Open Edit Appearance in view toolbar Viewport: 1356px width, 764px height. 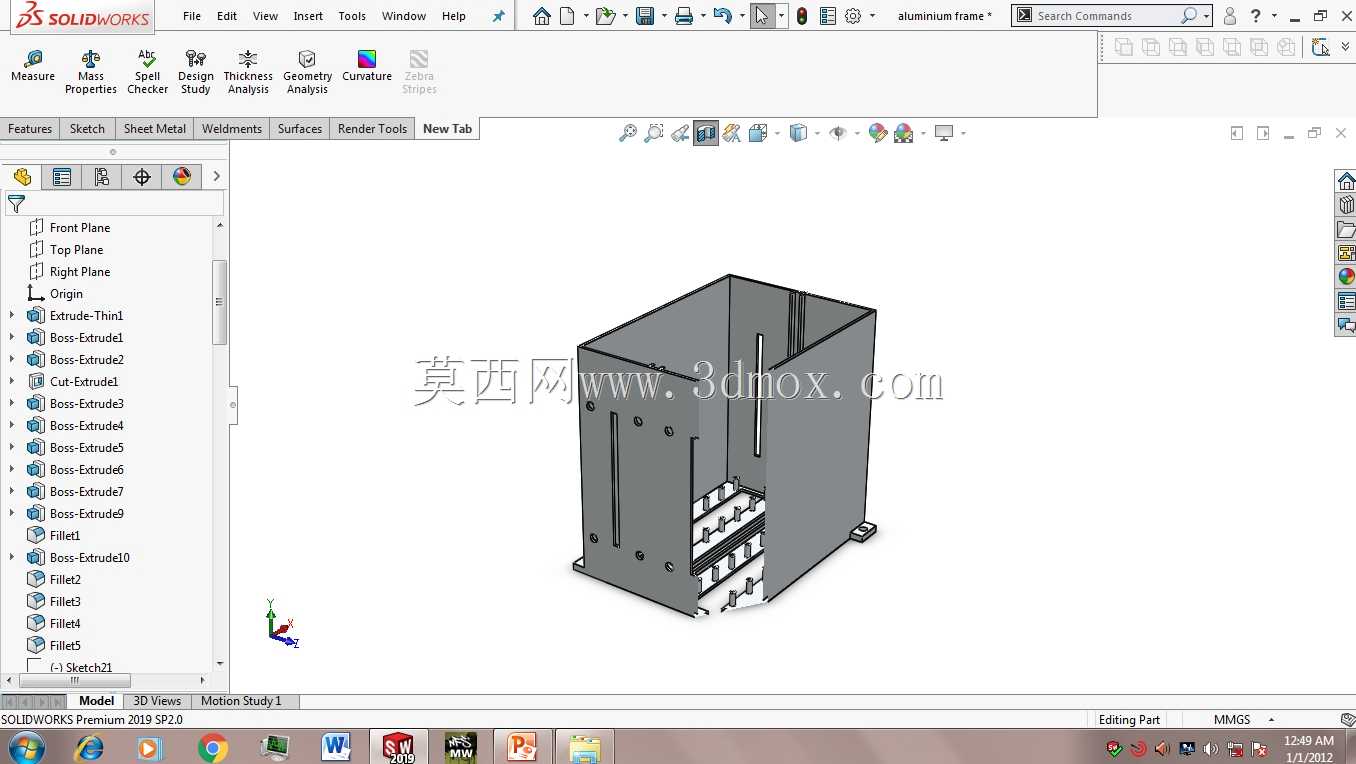[x=877, y=133]
